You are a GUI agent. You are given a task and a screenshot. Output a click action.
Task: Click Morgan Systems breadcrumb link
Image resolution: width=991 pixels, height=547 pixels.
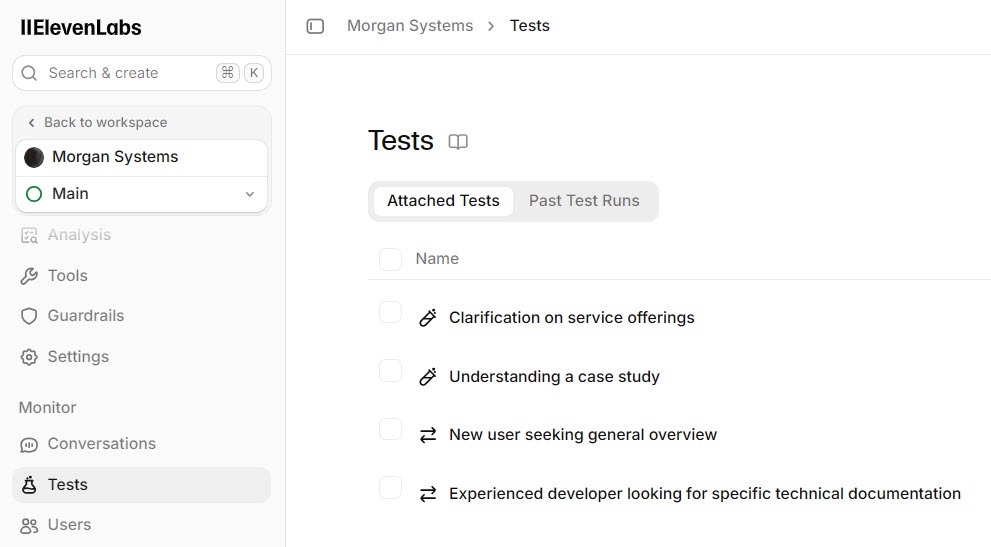(x=410, y=26)
